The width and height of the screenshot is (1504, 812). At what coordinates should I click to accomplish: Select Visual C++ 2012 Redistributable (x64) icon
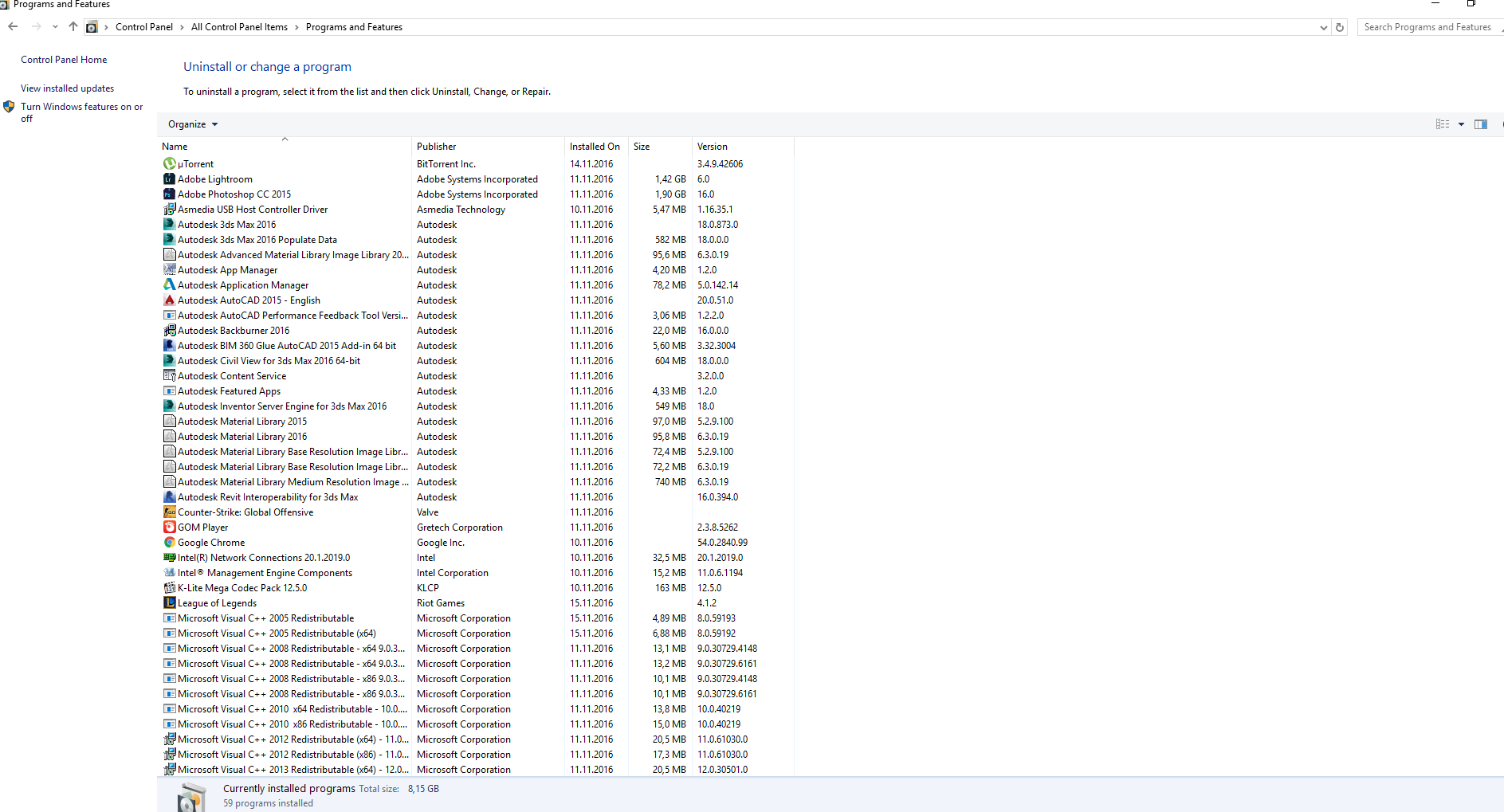[169, 739]
